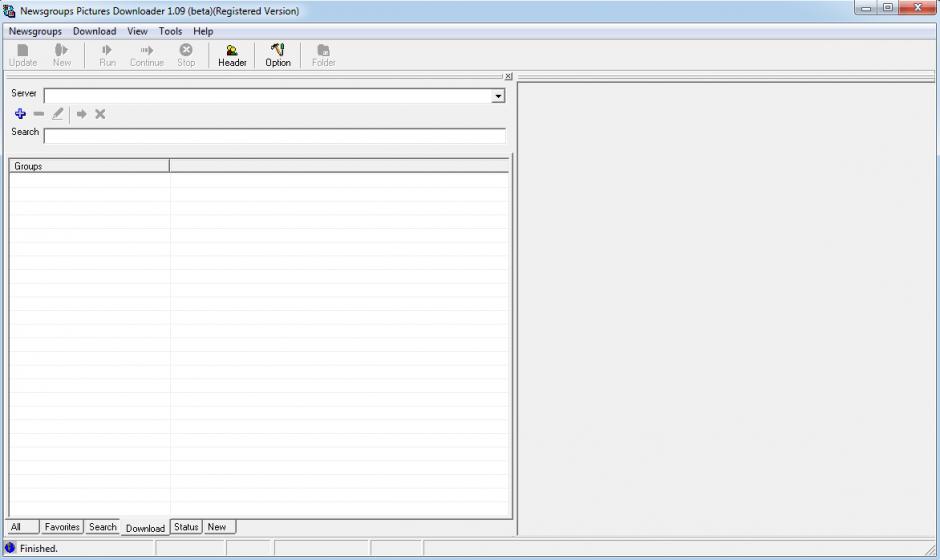
Task: Remove server with the minus icon
Action: [39, 114]
